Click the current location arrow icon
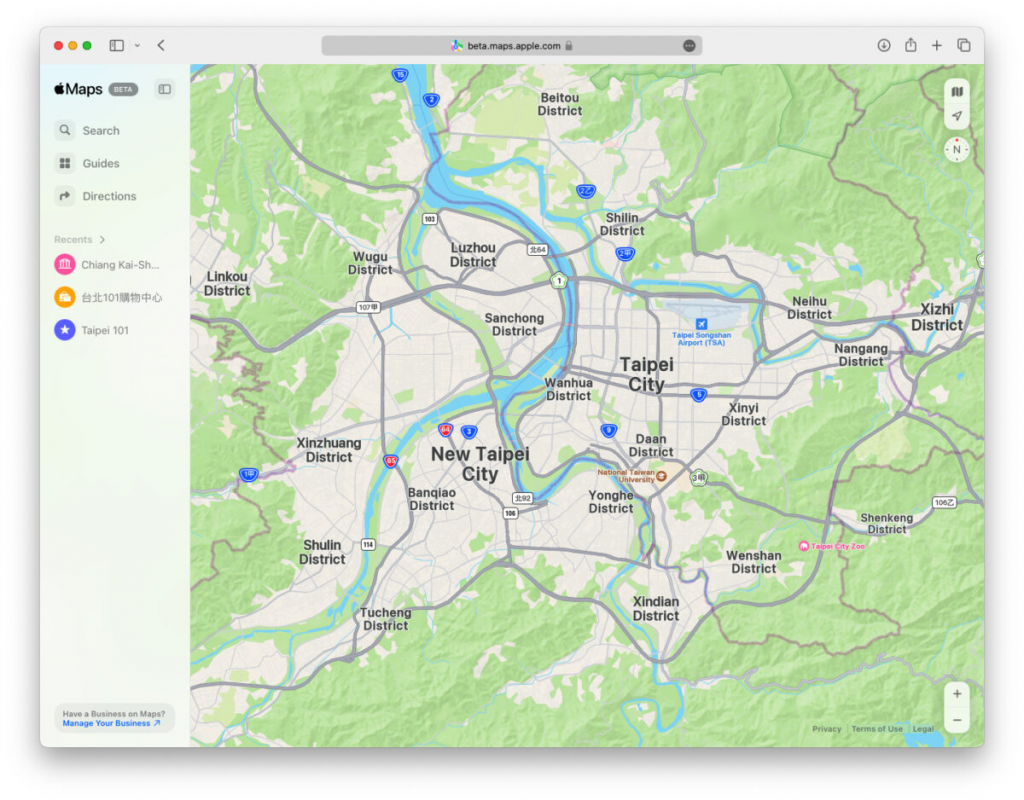Screen dimensions: 1024x800 tap(956, 116)
